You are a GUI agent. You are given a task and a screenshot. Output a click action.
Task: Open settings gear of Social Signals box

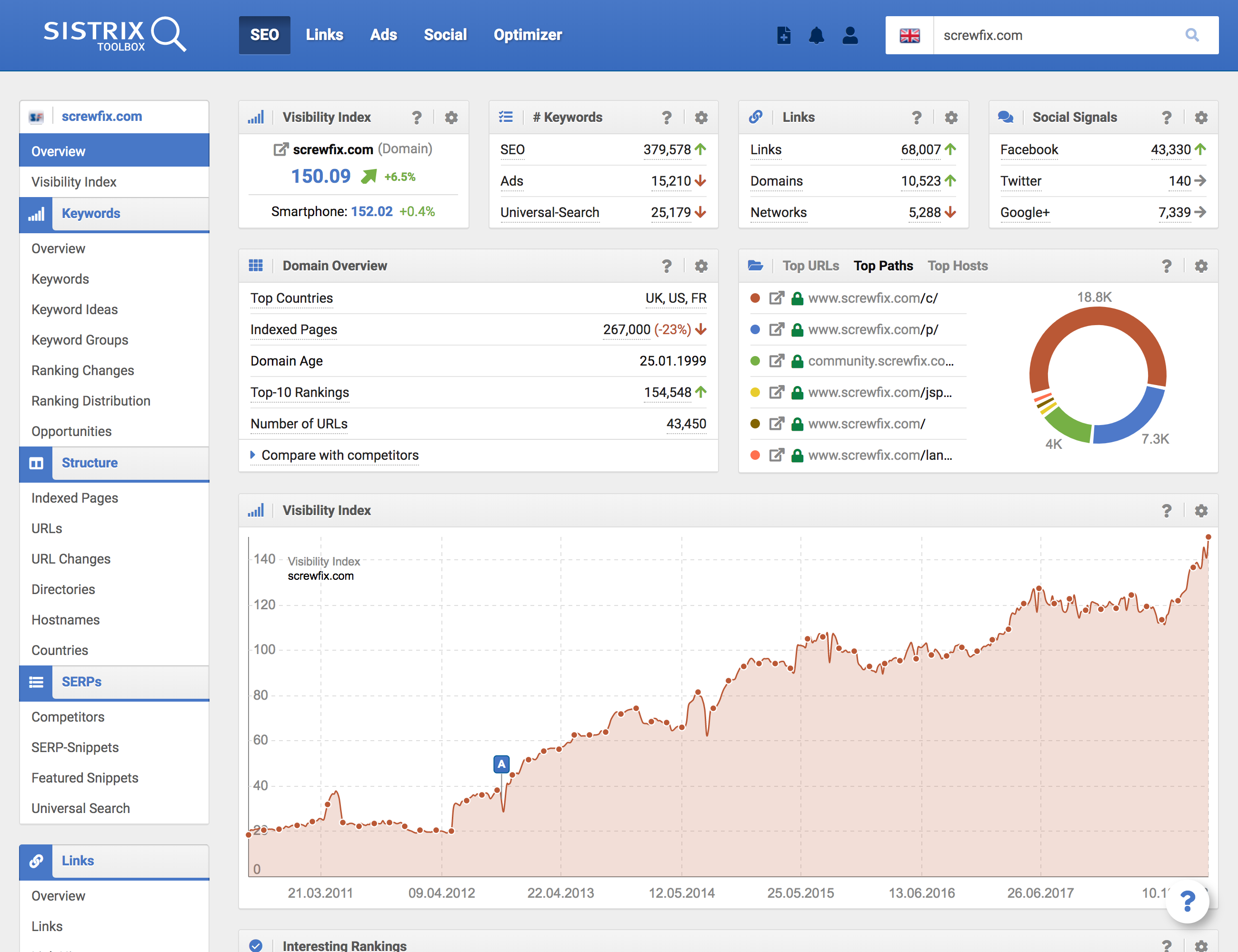click(1200, 117)
